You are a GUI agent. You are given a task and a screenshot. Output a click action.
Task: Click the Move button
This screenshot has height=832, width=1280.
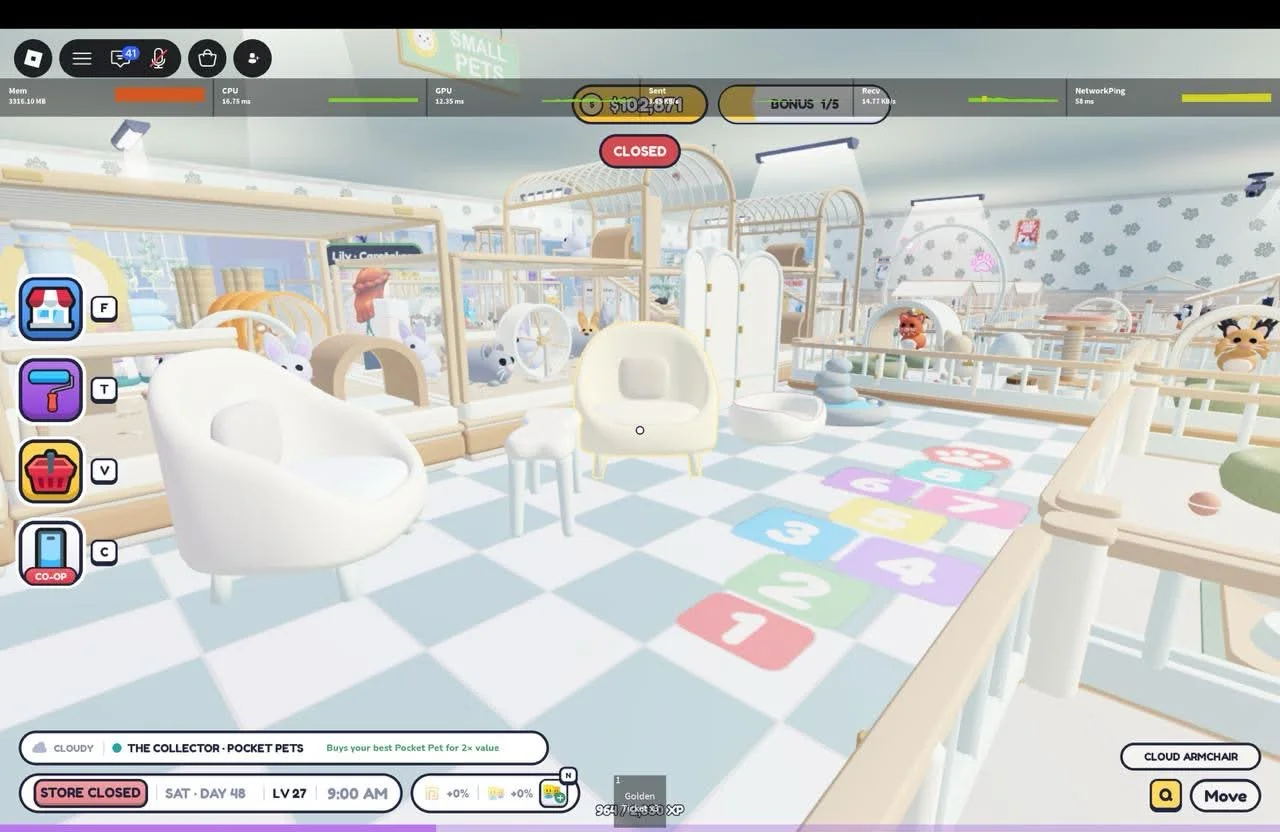coord(1225,796)
